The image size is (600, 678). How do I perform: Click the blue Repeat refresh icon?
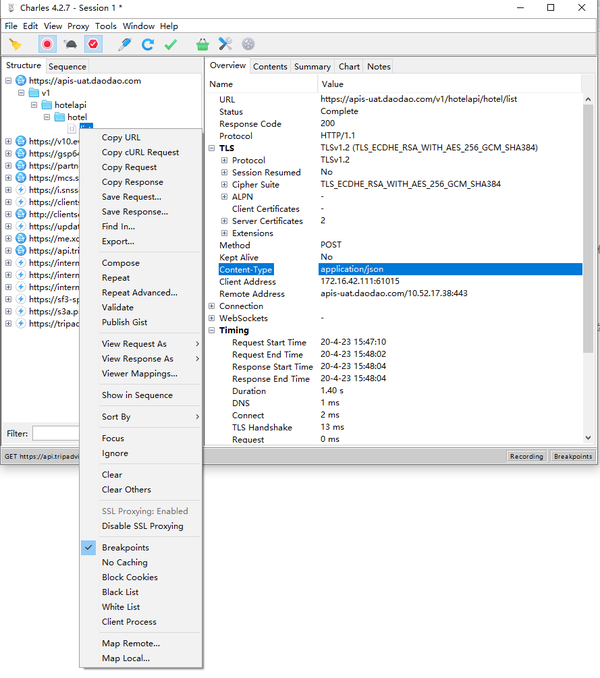click(x=148, y=44)
